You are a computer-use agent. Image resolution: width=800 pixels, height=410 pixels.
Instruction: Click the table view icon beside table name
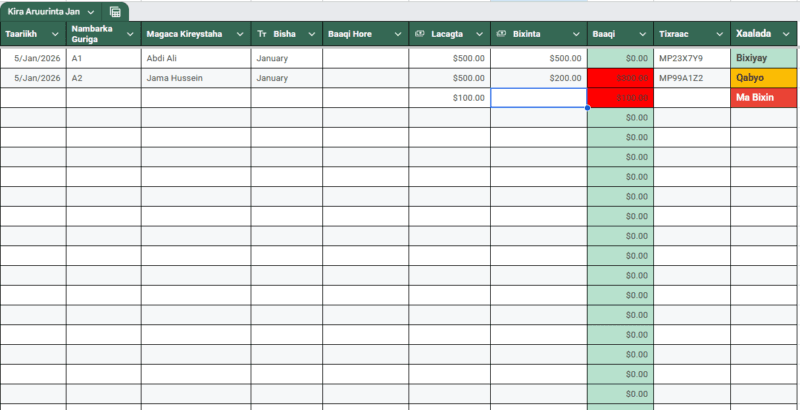tap(116, 12)
